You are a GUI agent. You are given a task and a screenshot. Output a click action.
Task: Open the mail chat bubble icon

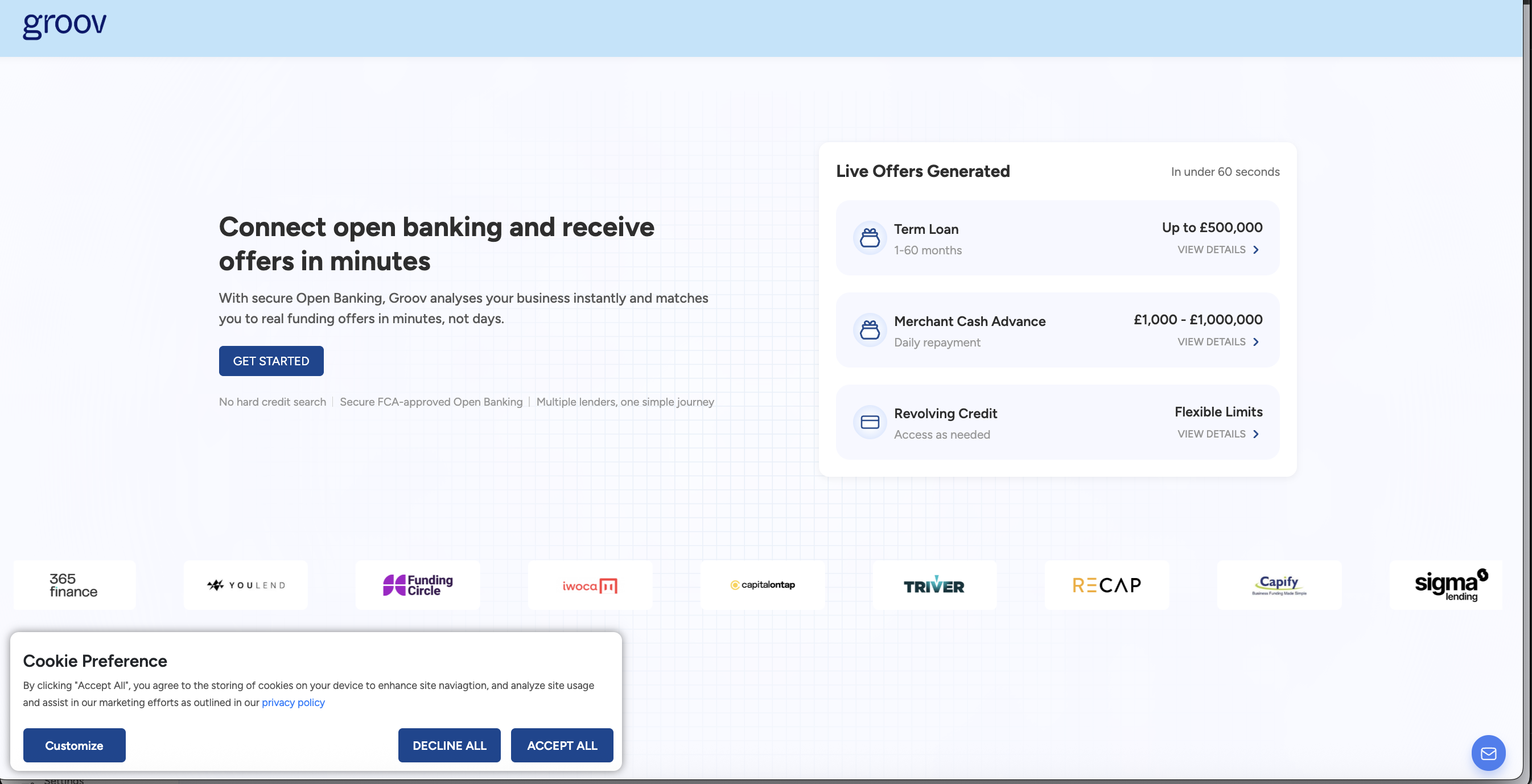1488,753
